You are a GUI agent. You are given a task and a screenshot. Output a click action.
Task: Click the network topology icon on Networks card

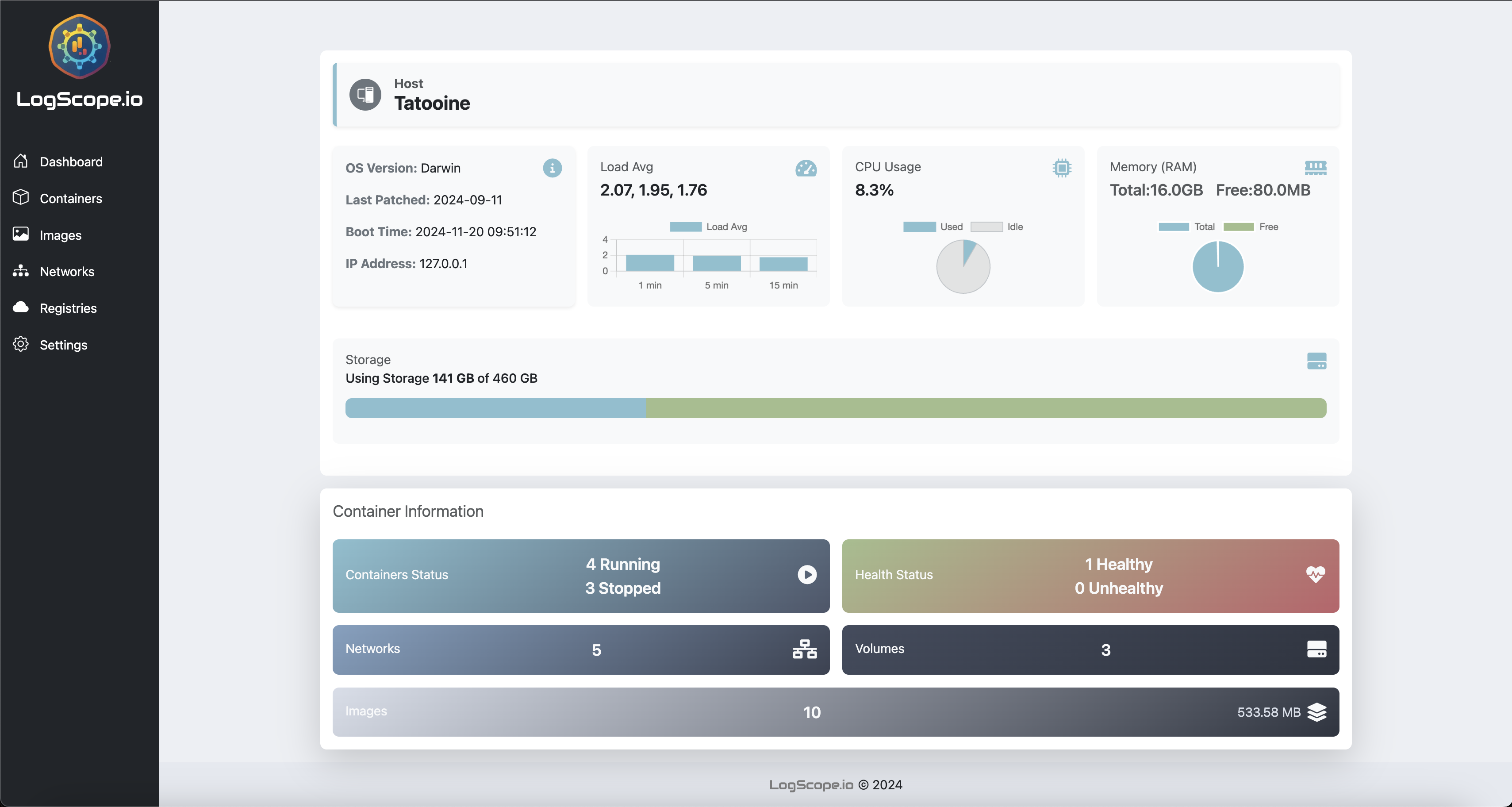pyautogui.click(x=804, y=649)
